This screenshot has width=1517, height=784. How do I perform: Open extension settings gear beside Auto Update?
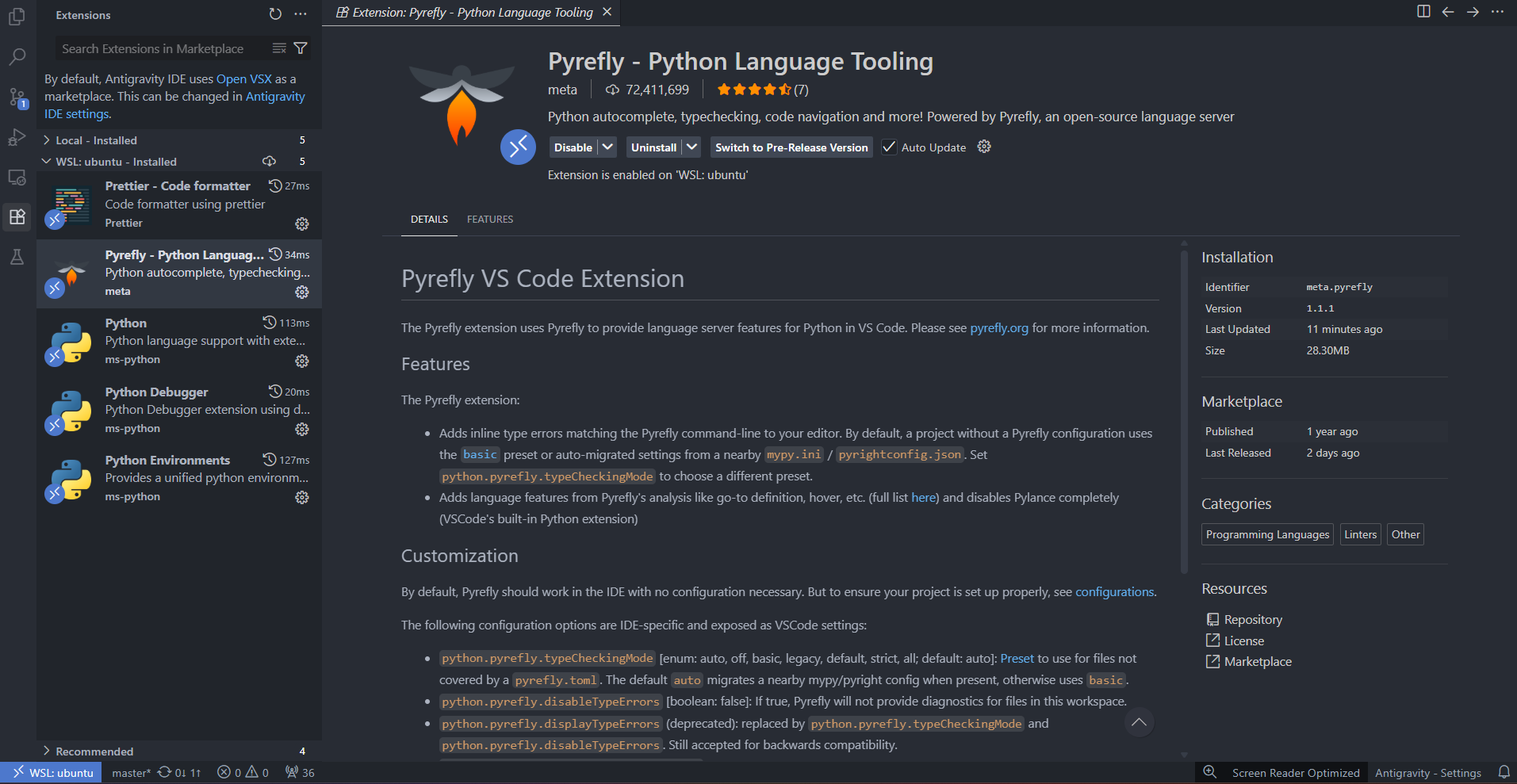984,147
